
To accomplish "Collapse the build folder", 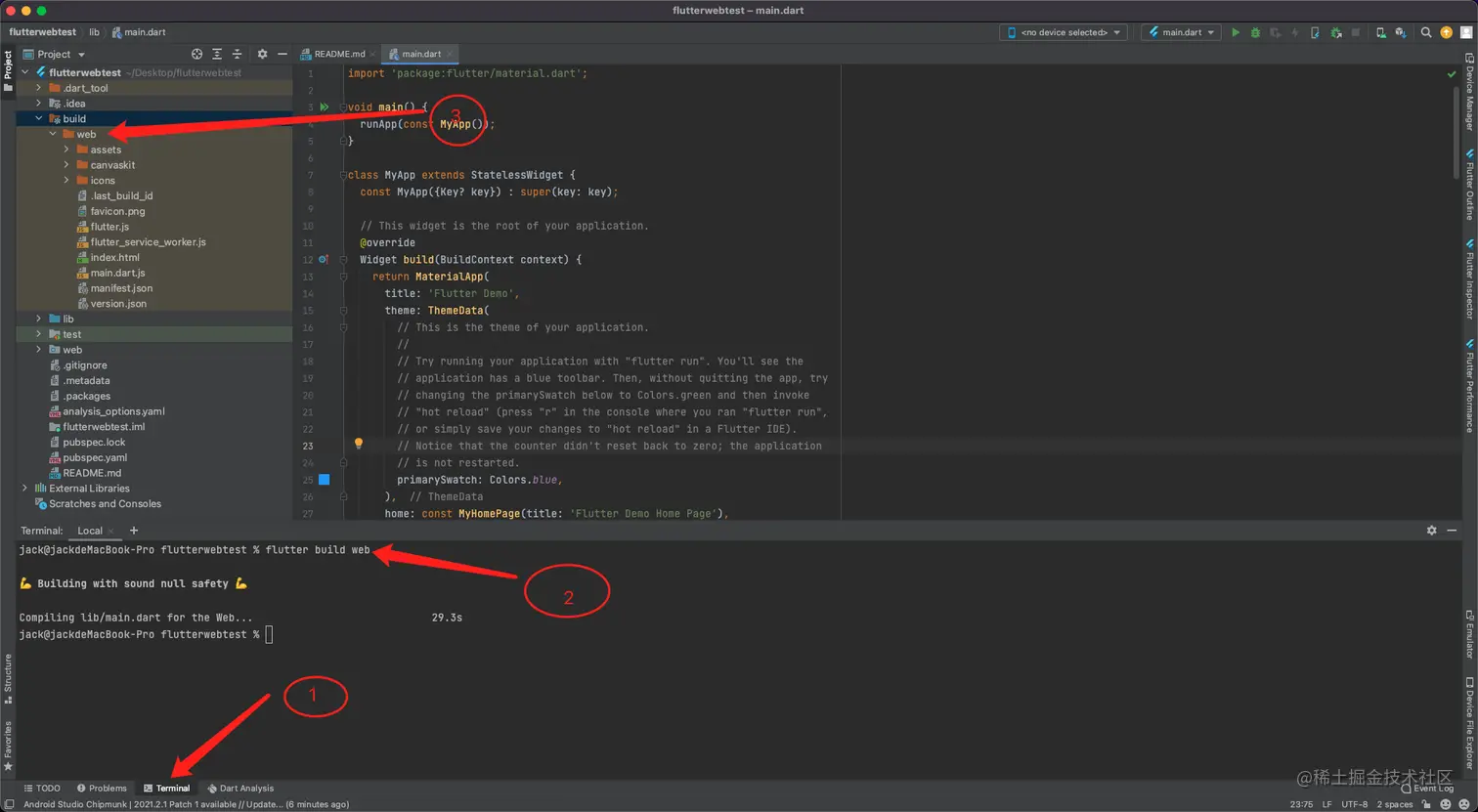I will (x=39, y=119).
